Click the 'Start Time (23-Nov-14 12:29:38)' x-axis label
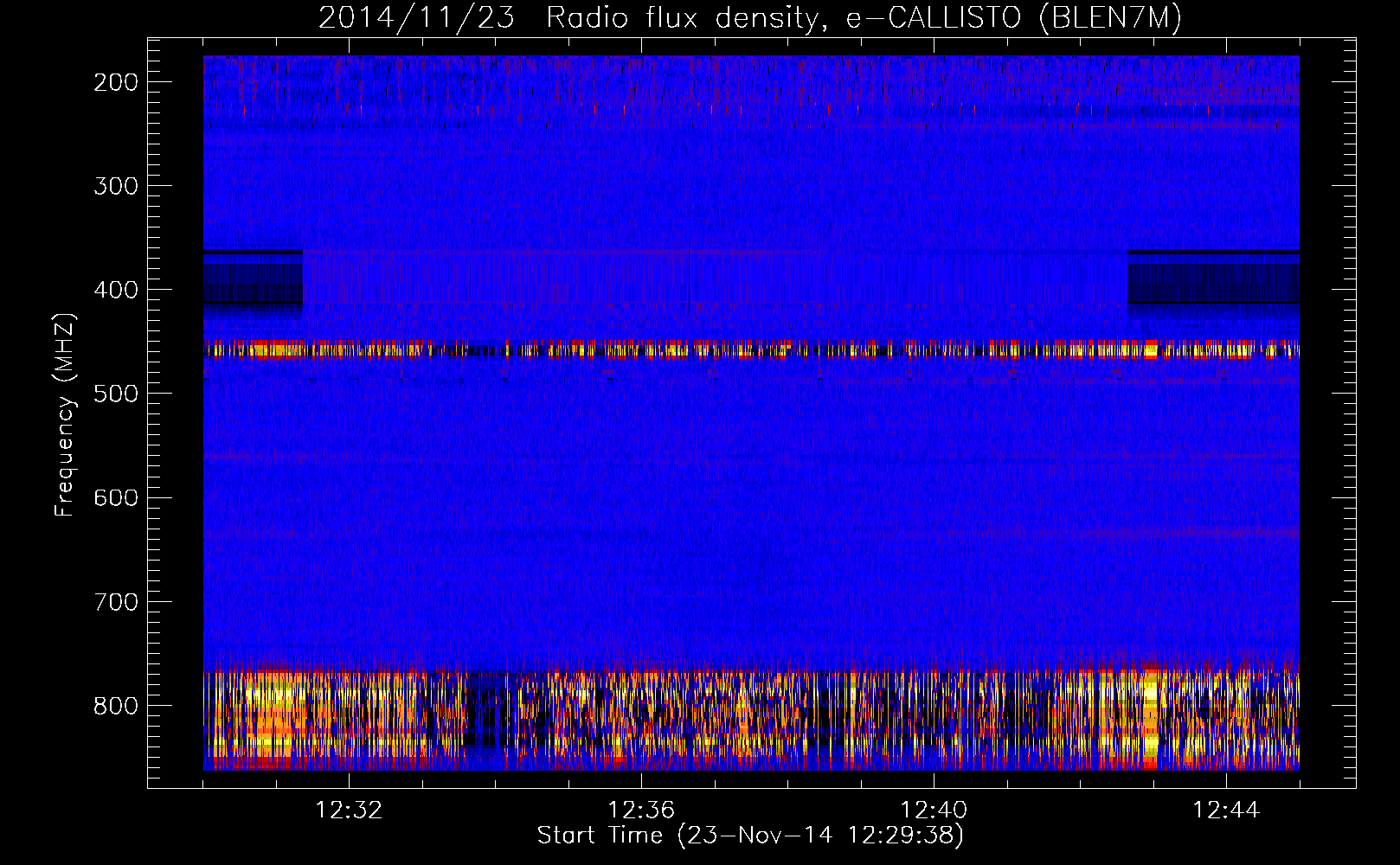 click(750, 836)
